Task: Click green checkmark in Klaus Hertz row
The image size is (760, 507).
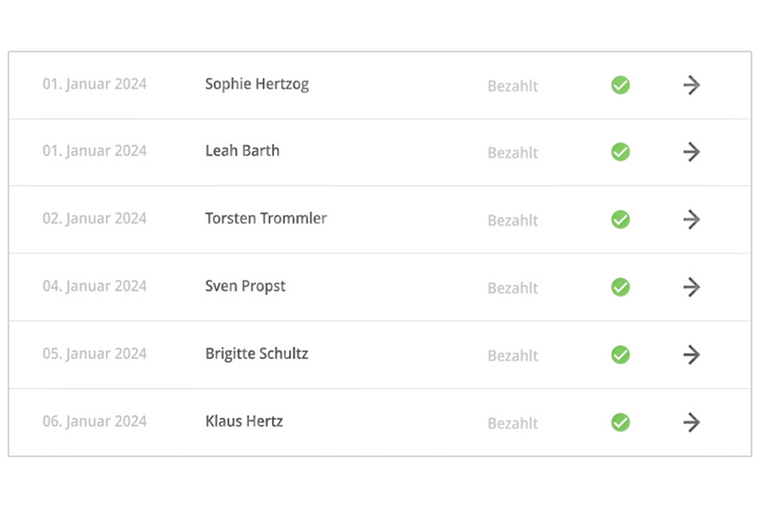Action: 620,422
